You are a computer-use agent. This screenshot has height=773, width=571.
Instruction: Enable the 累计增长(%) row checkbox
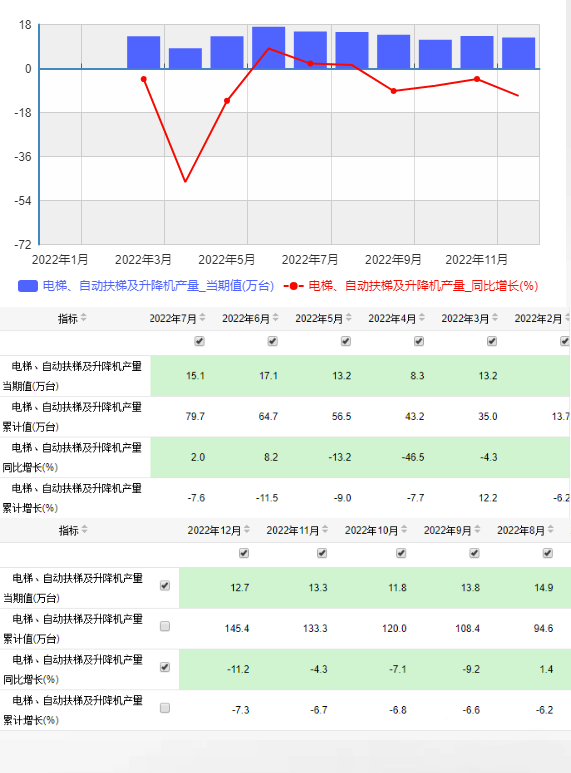(x=165, y=708)
